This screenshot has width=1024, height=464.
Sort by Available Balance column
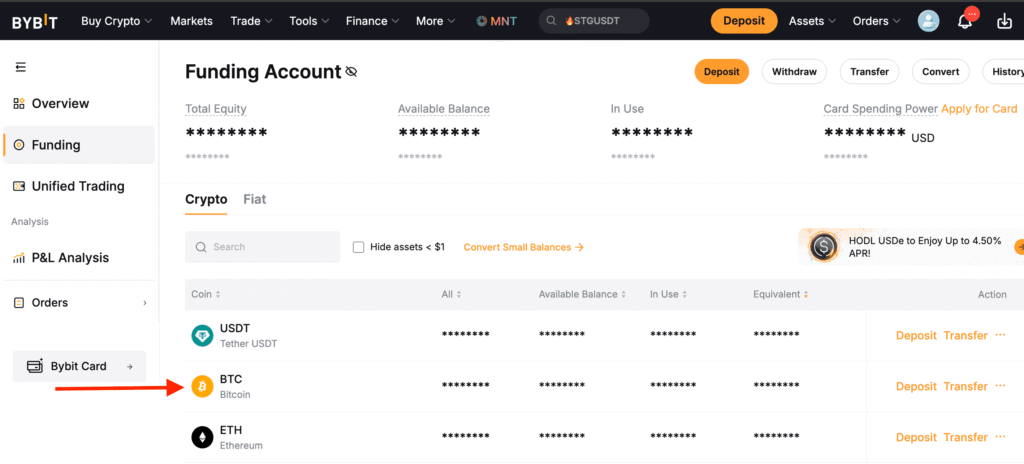(583, 295)
